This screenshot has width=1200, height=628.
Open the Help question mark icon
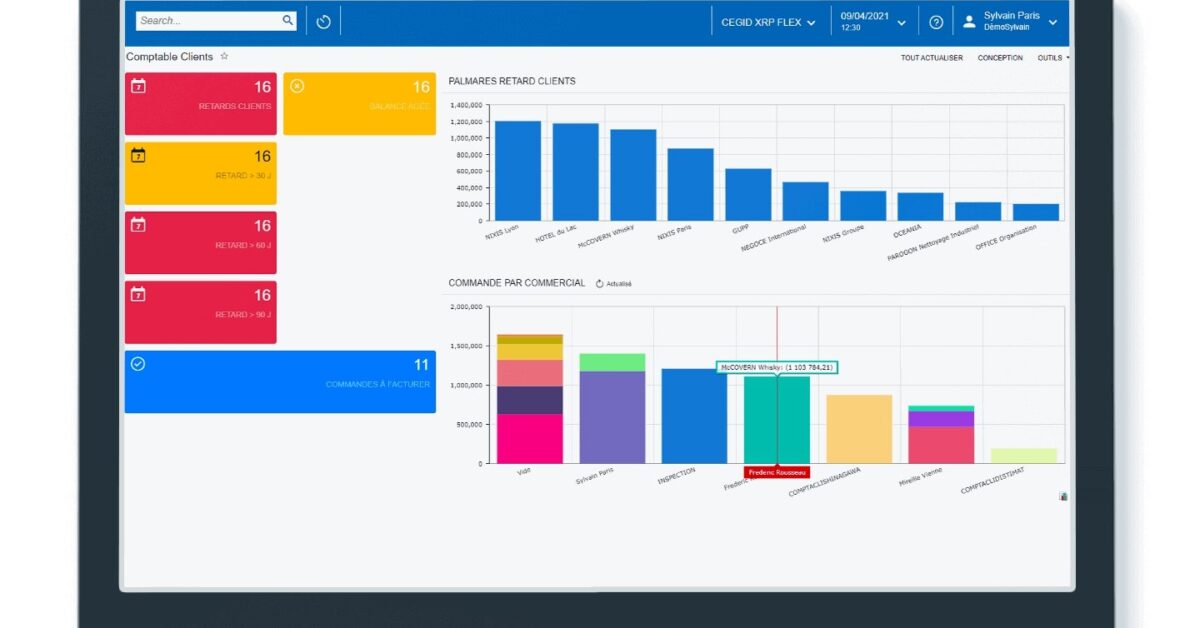[936, 21]
